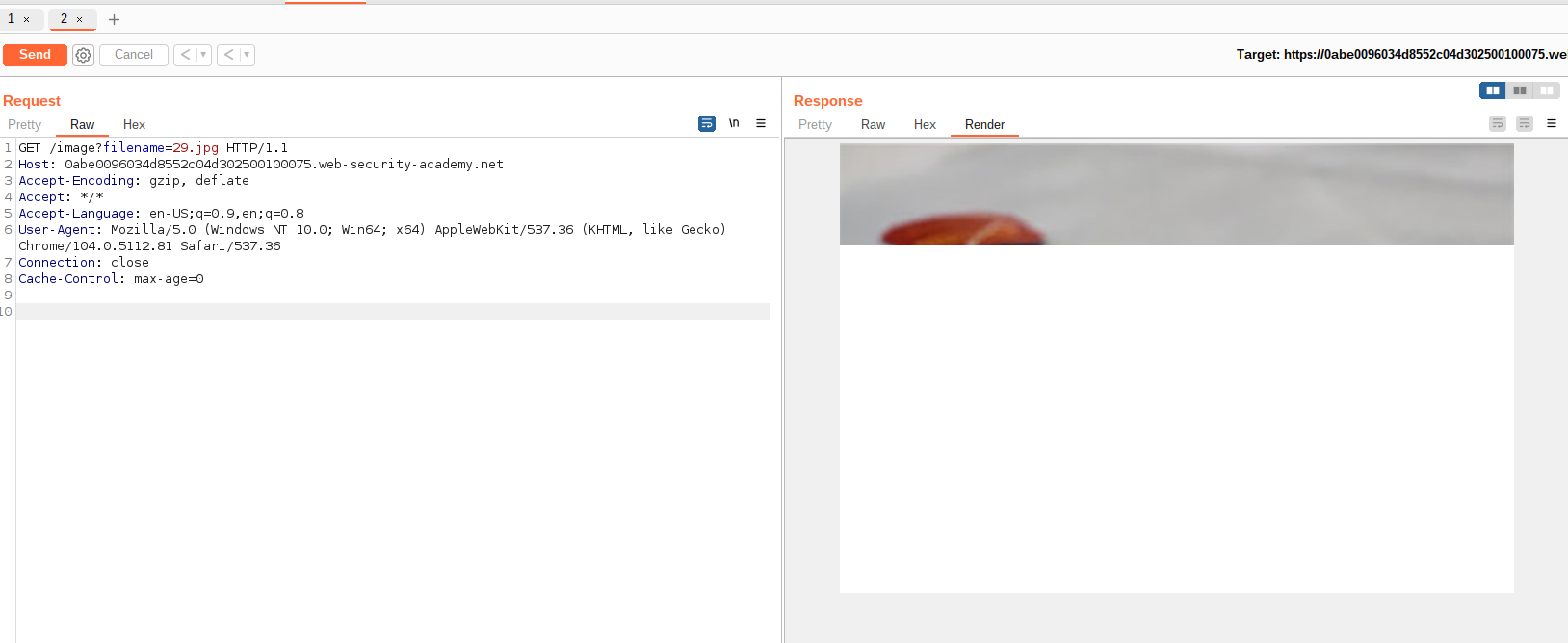Show non-printable characters (\n) in Request panel
Viewport: 1568px width, 643px height.
pyautogui.click(x=734, y=123)
